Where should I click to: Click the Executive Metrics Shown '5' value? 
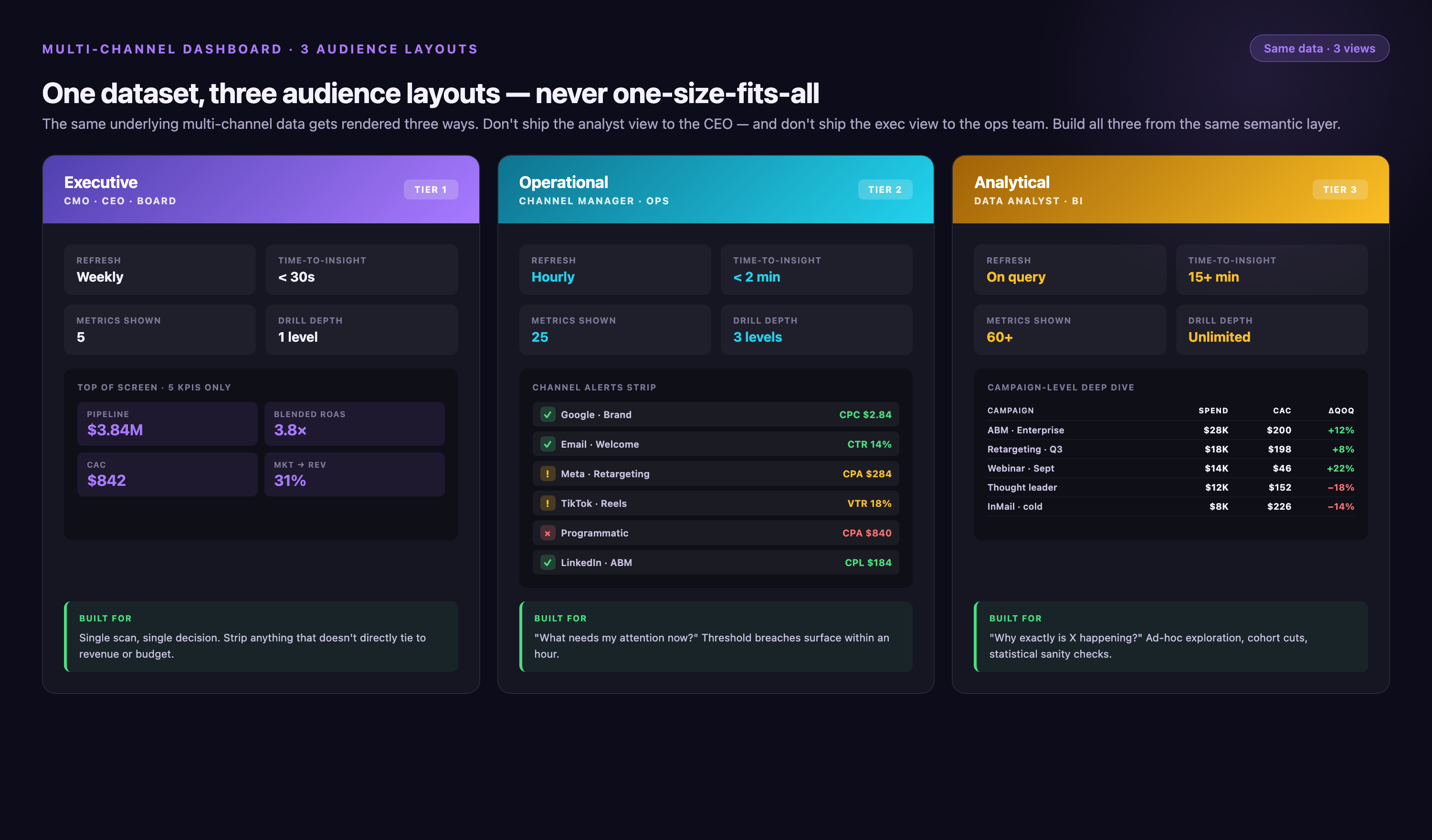81,337
